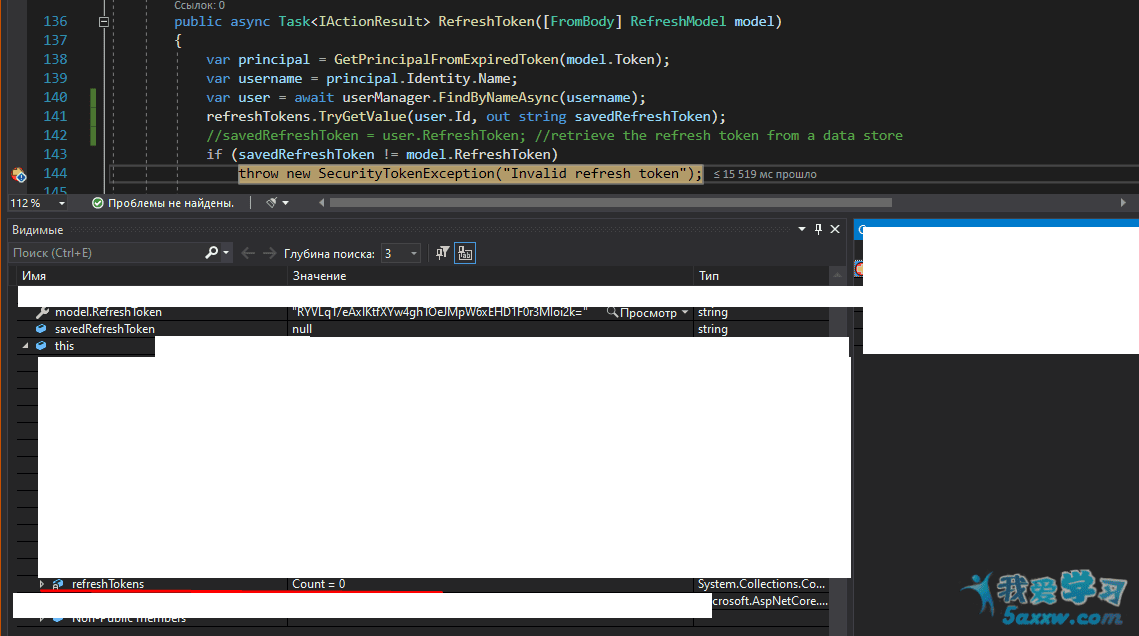1139x636 pixels.
Task: Open the Глубина поиска depth combo box
Action: [401, 253]
